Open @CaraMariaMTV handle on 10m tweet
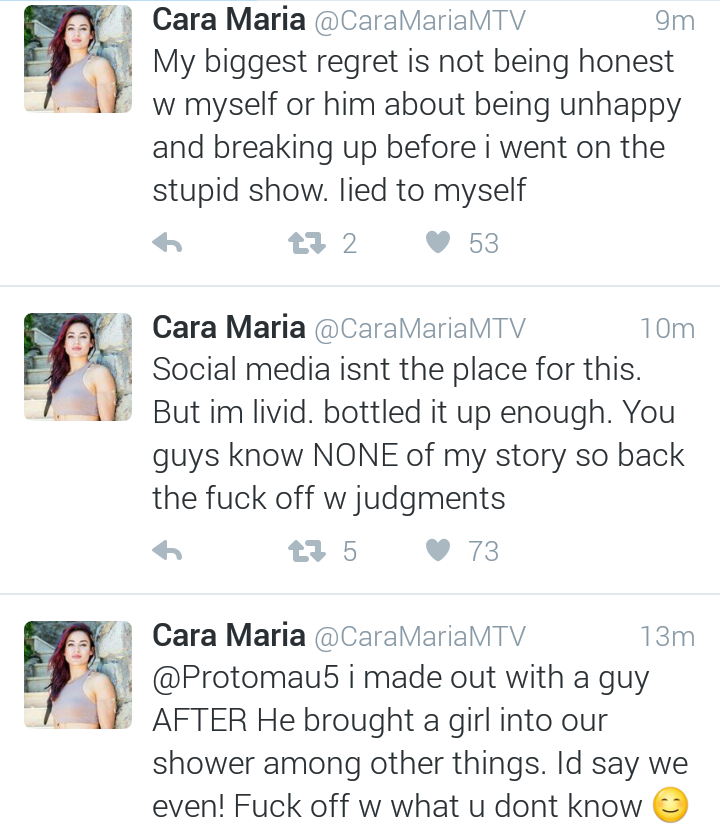The width and height of the screenshot is (720, 827). tap(420, 328)
